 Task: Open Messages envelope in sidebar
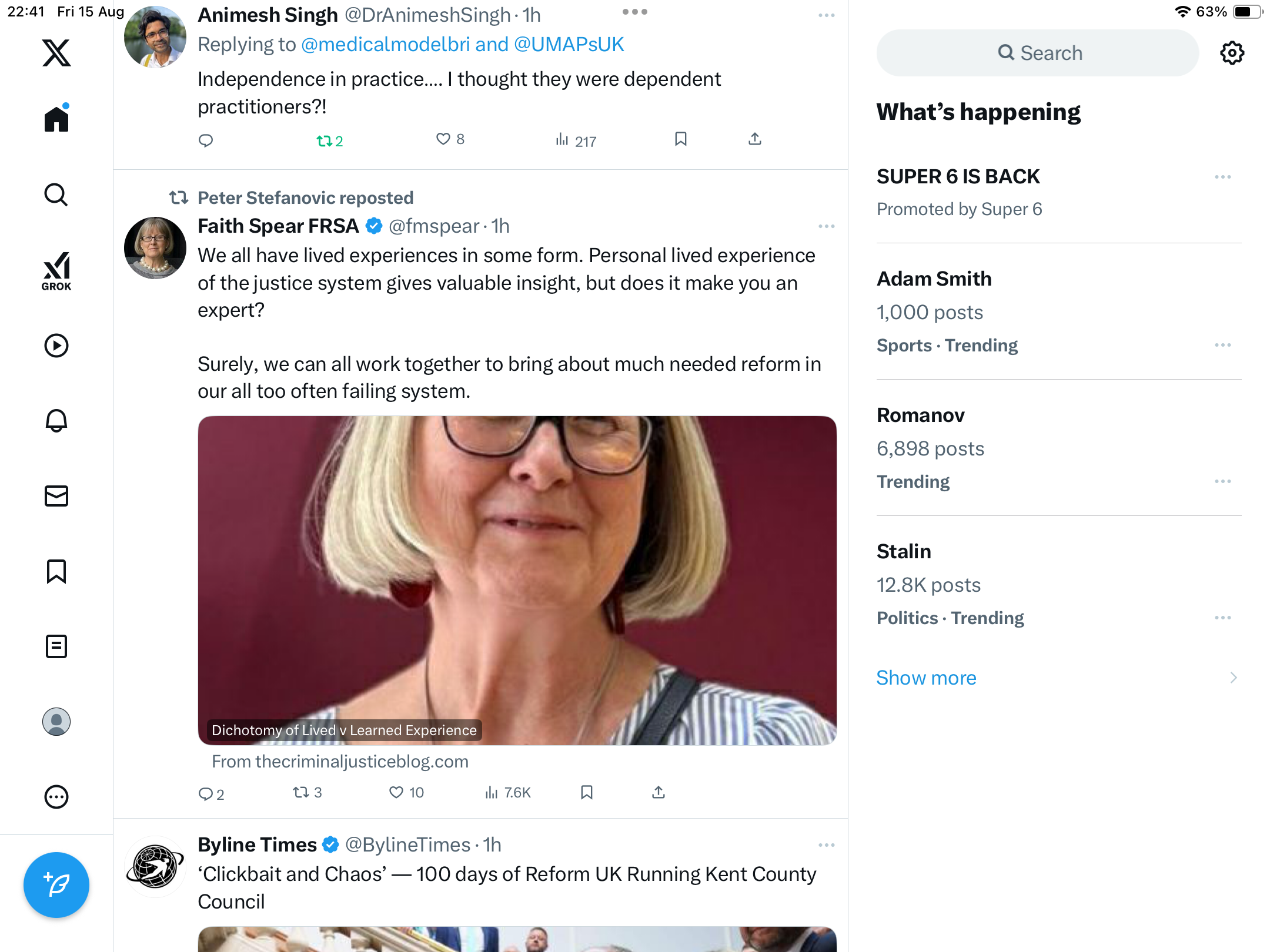[56, 496]
